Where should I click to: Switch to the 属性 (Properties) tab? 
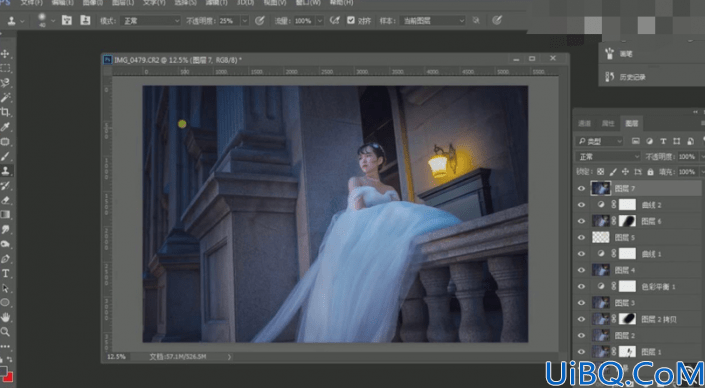[608, 123]
